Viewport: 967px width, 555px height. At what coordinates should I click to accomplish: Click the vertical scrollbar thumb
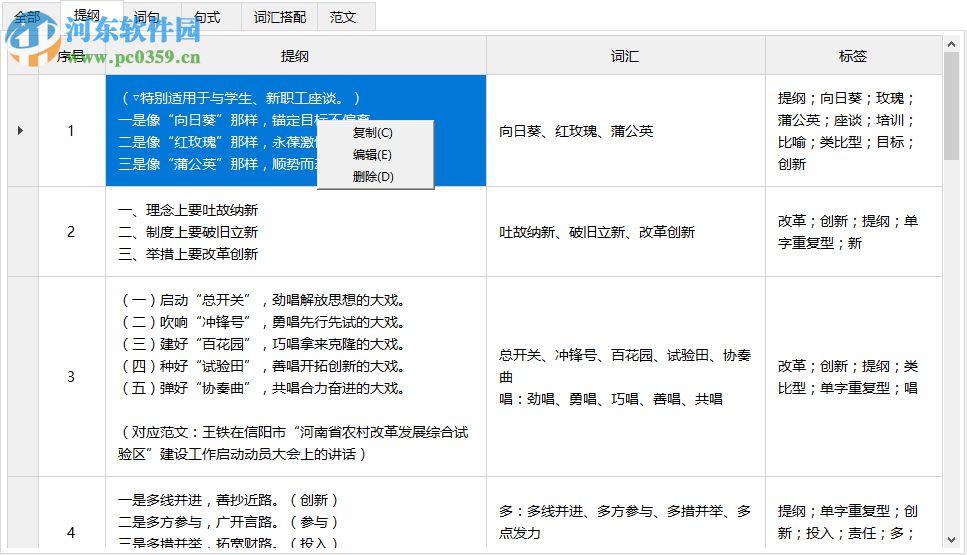coord(951,106)
